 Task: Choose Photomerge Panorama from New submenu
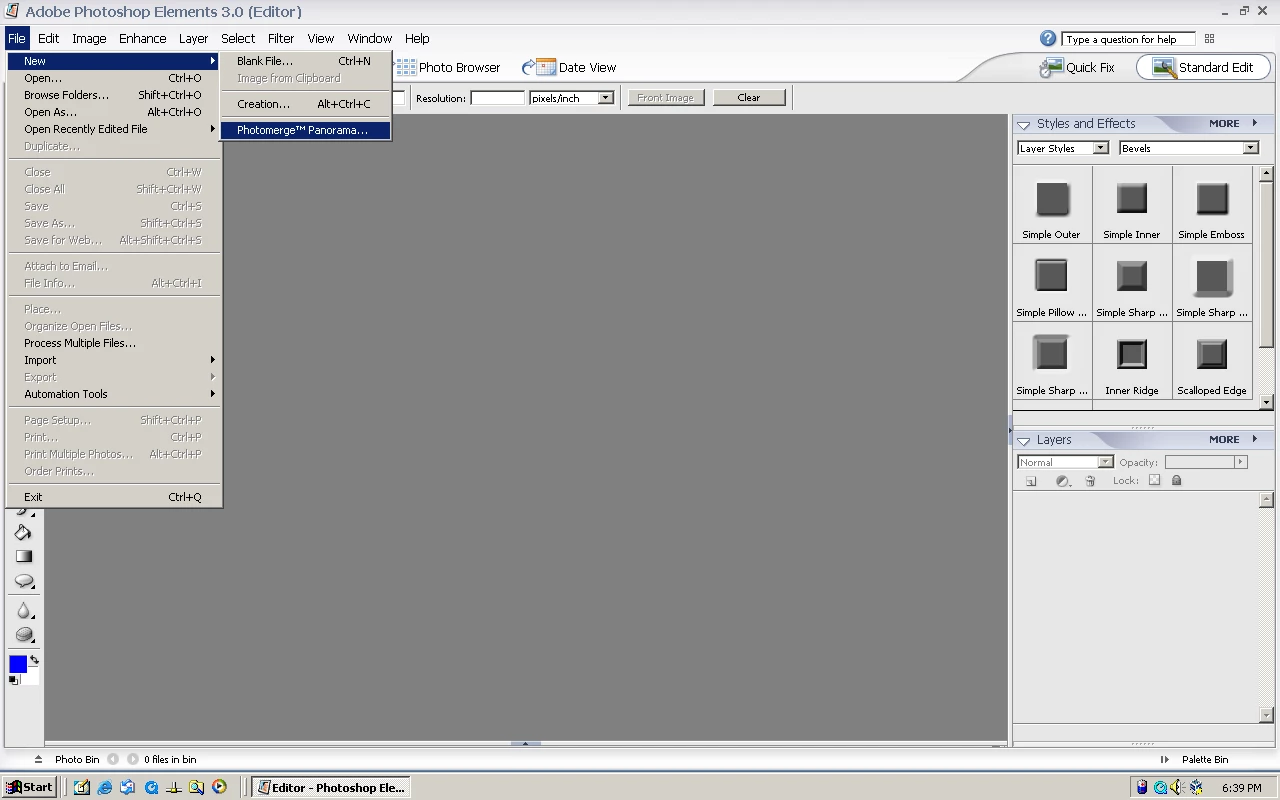coord(305,130)
